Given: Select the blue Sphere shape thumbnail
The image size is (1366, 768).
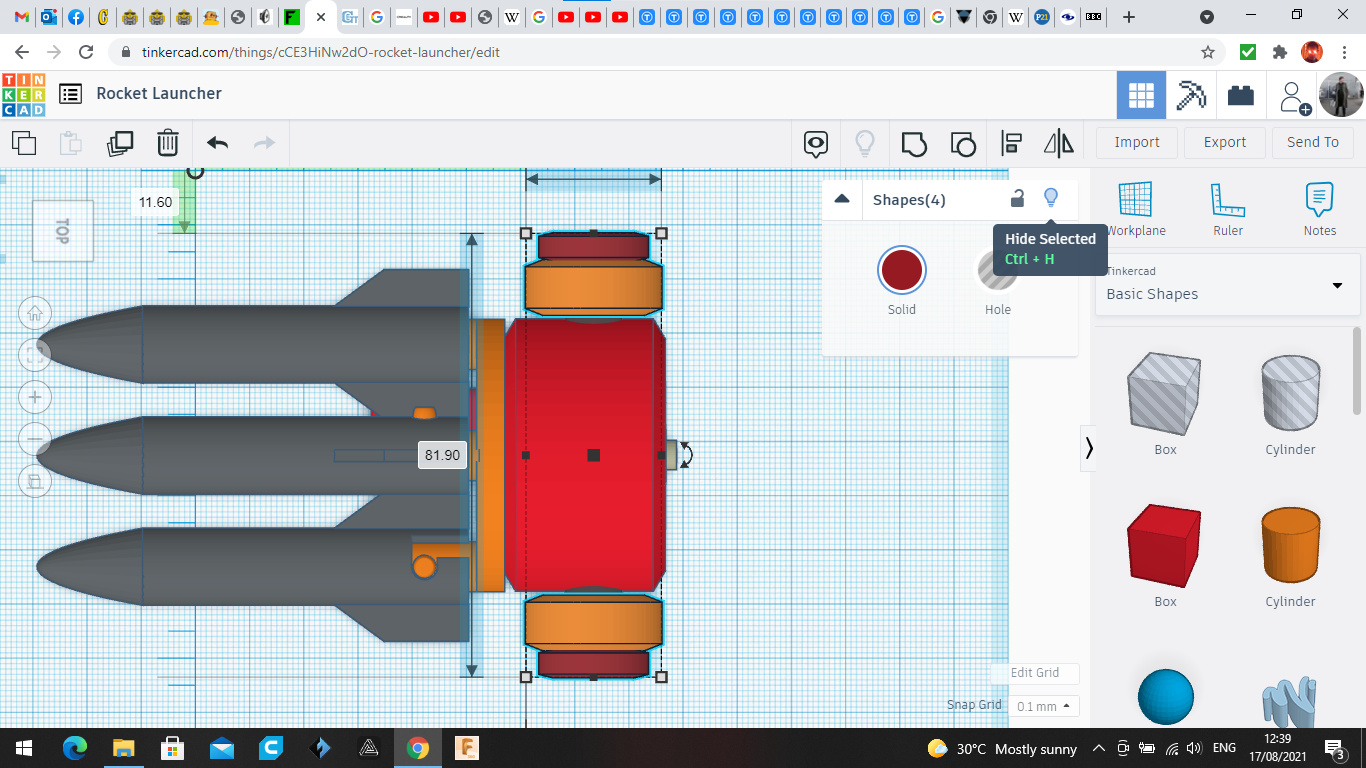Looking at the screenshot, I should 1165,697.
